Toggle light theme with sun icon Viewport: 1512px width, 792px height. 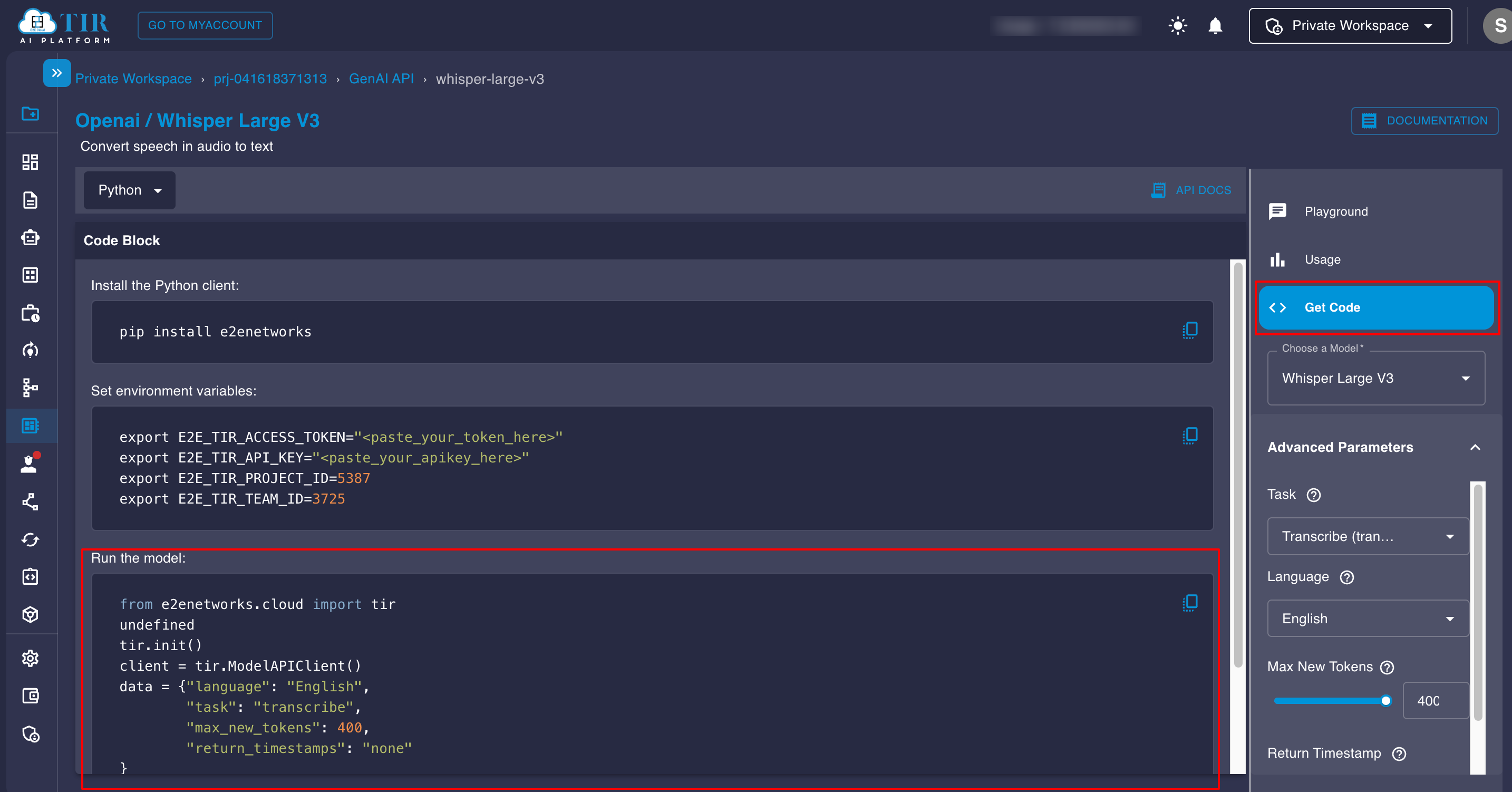tap(1177, 26)
